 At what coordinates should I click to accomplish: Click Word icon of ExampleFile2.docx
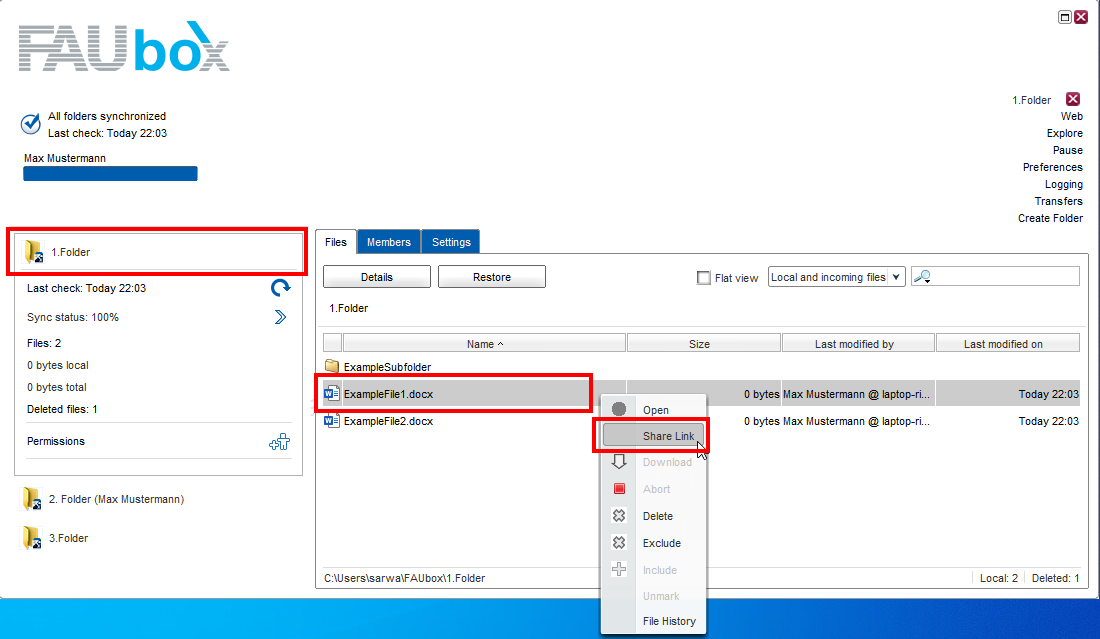332,421
